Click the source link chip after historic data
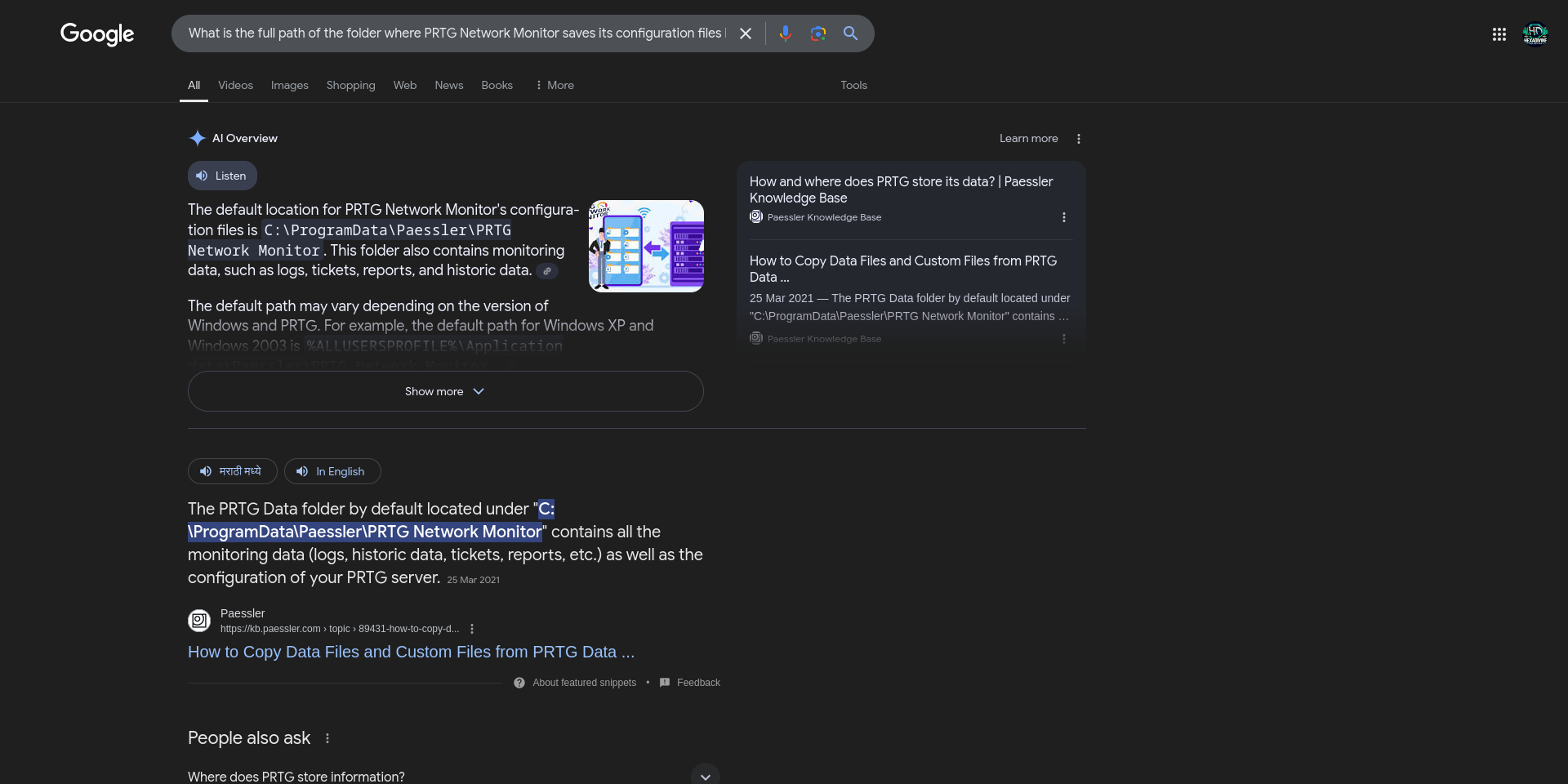The width and height of the screenshot is (1568, 784). tap(547, 271)
